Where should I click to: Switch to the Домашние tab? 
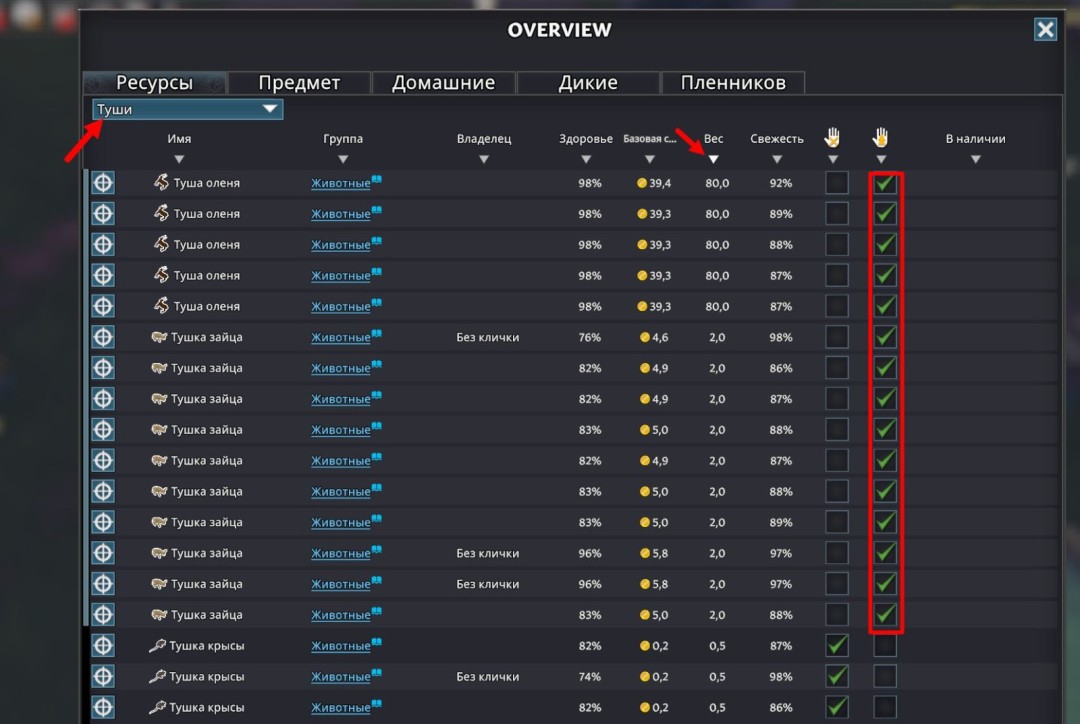click(443, 83)
